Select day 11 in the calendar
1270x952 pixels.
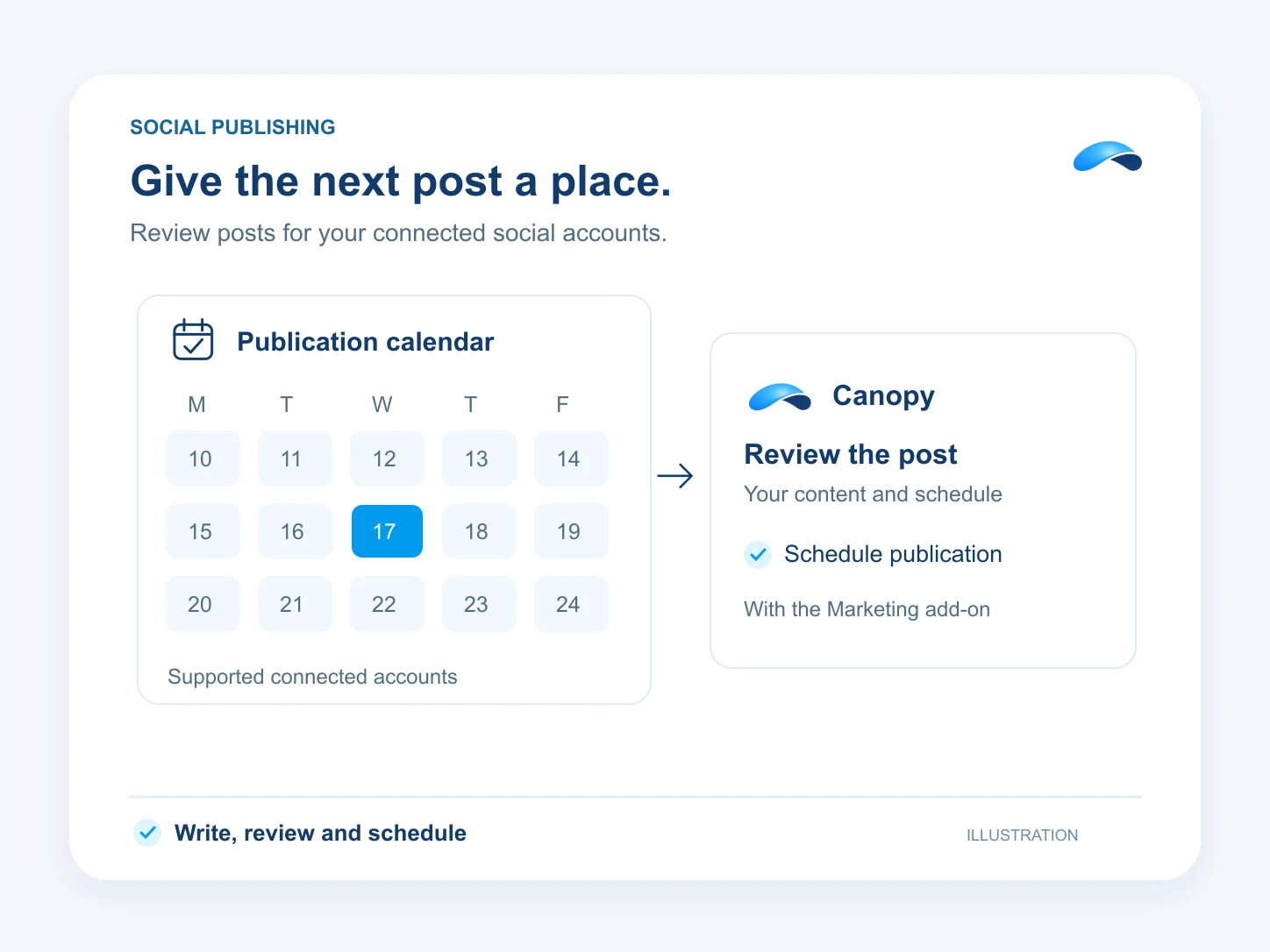pos(295,458)
